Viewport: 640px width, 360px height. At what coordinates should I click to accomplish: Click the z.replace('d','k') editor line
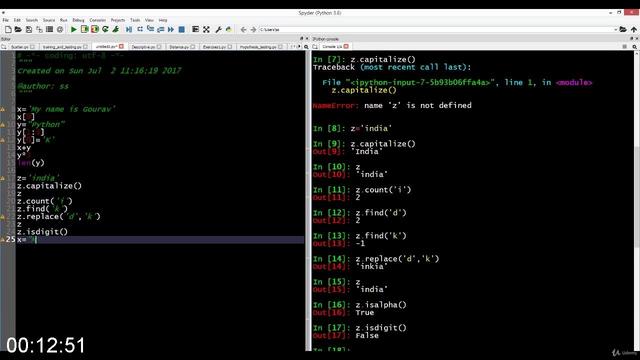tap(58, 216)
